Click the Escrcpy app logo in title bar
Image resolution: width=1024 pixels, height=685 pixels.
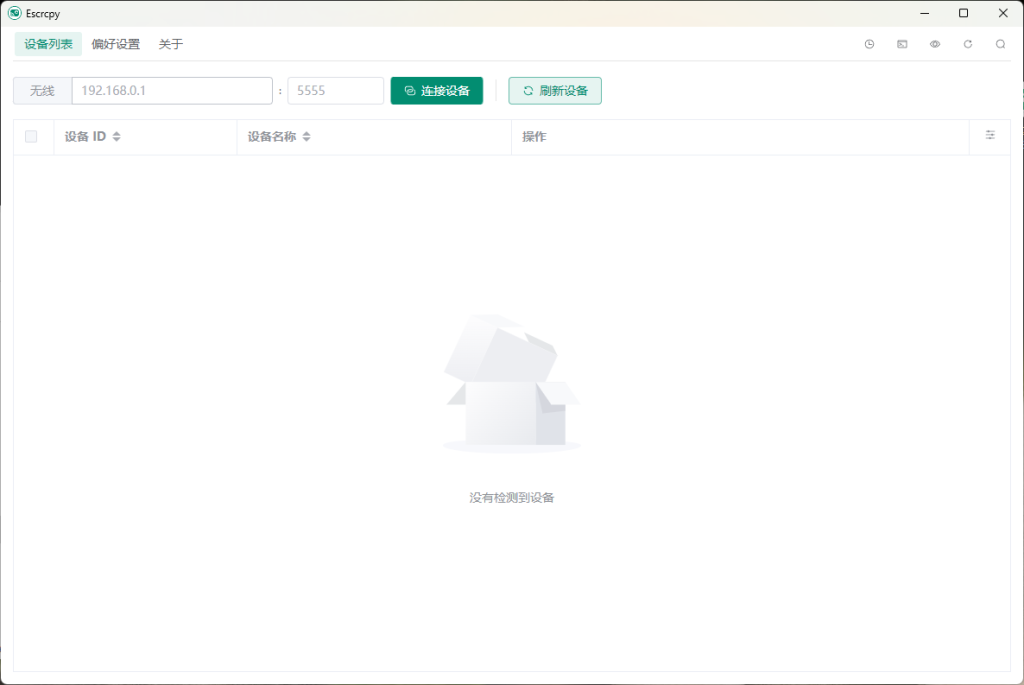pos(14,13)
